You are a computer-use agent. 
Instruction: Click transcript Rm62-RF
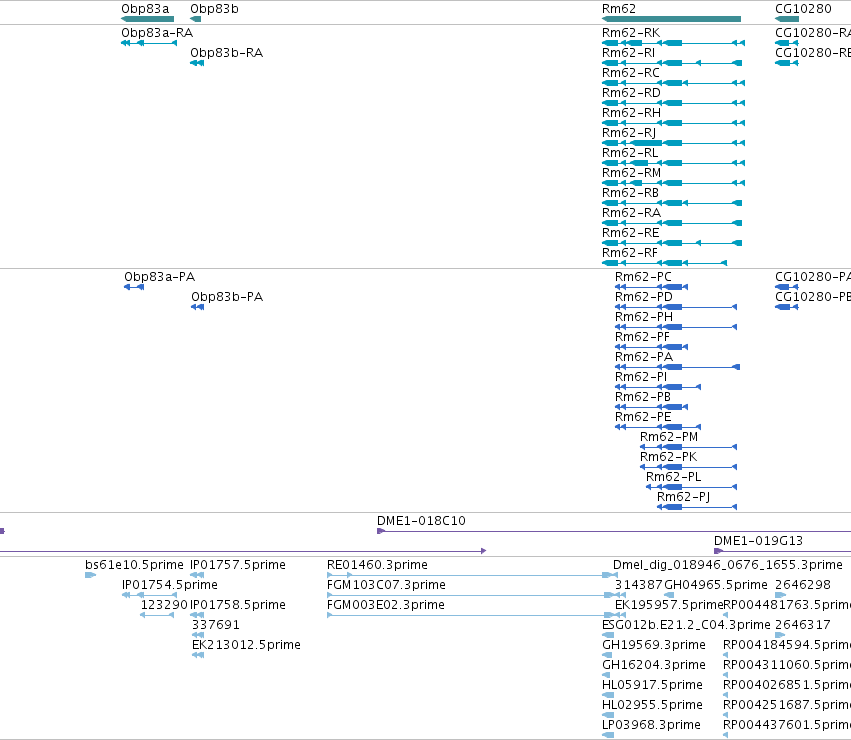tap(630, 254)
